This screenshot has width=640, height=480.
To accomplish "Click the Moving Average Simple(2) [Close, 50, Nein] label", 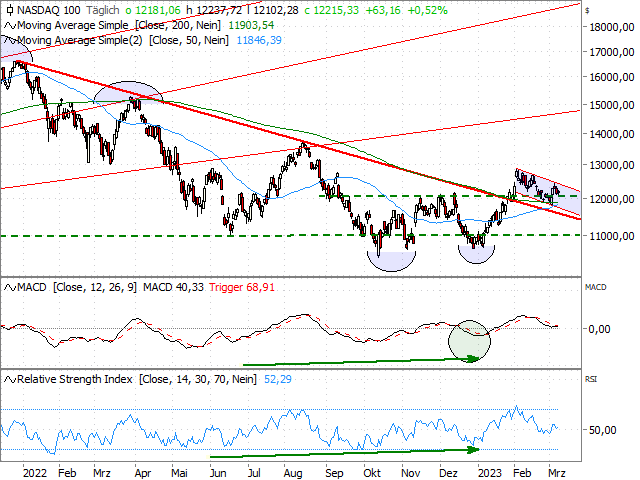I will click(123, 40).
